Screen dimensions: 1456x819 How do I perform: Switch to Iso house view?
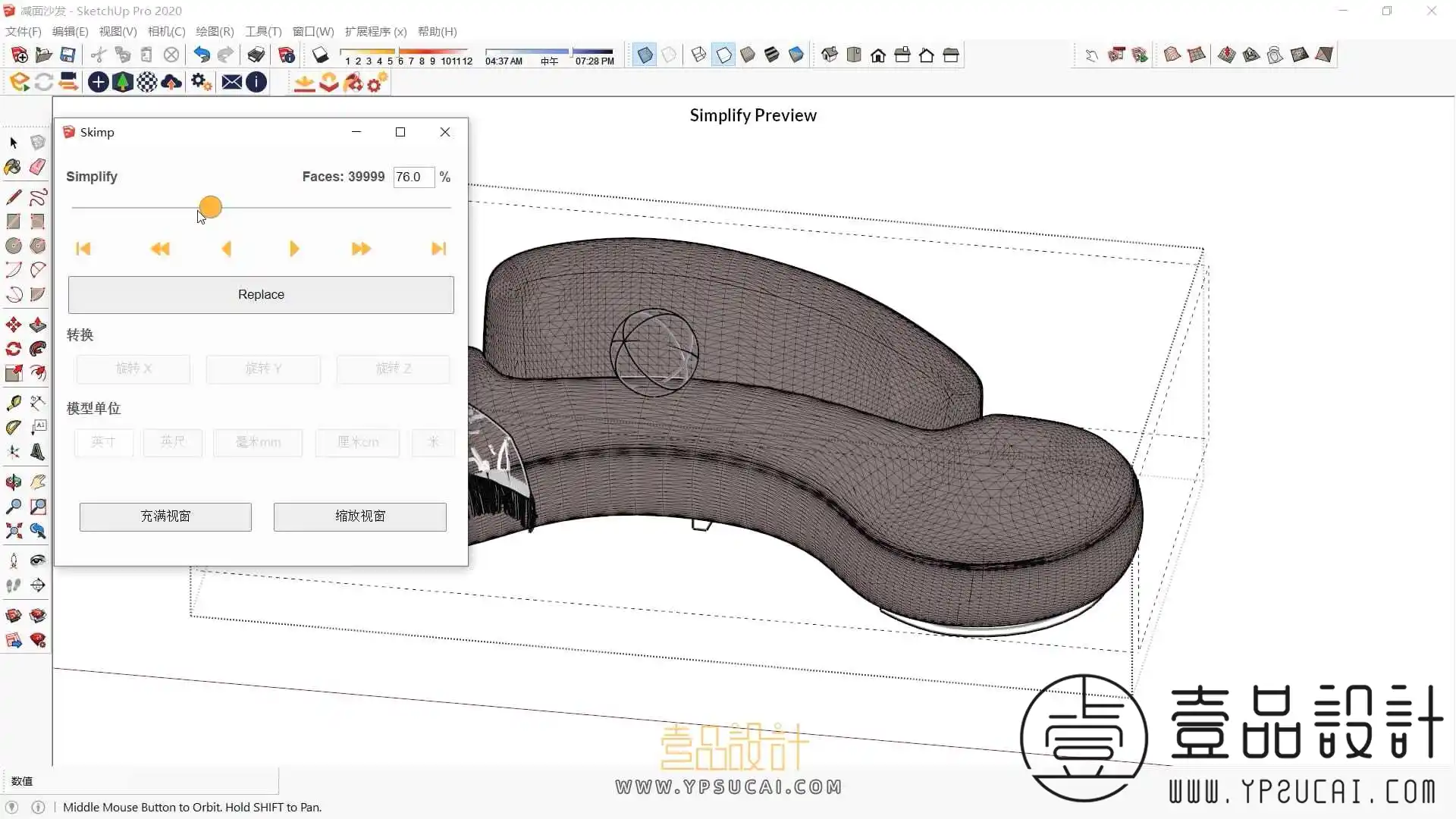[830, 55]
